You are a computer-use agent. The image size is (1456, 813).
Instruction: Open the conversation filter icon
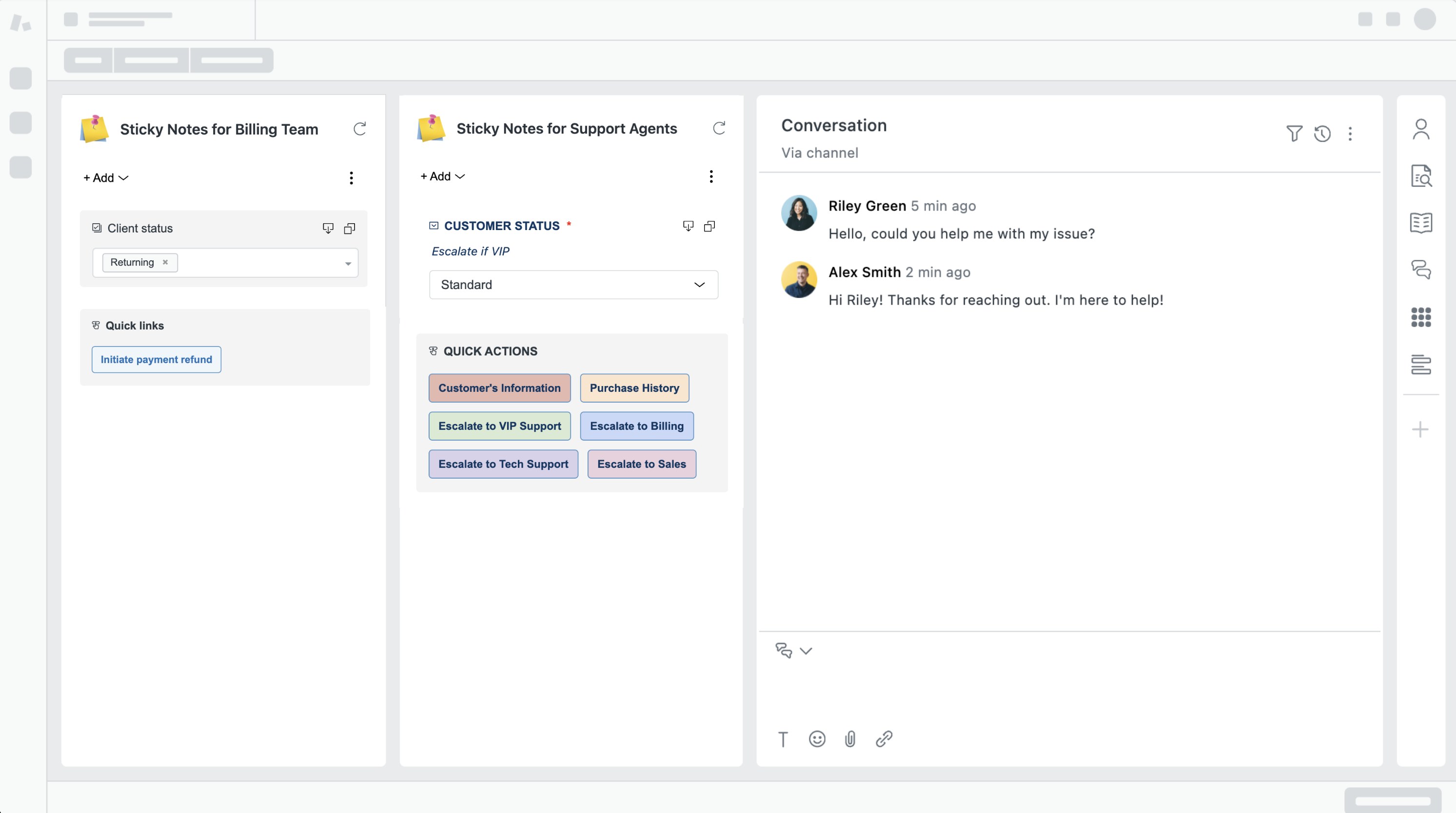pos(1294,134)
